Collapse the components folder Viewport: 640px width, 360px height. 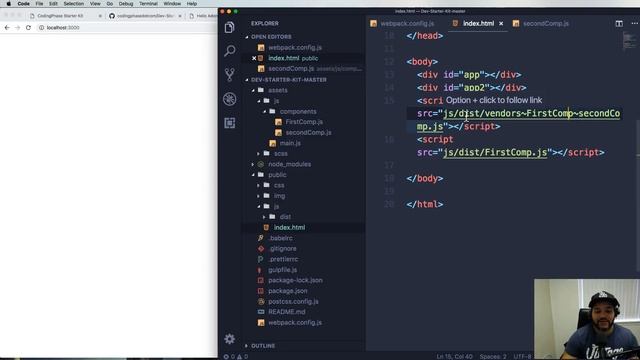(298, 111)
